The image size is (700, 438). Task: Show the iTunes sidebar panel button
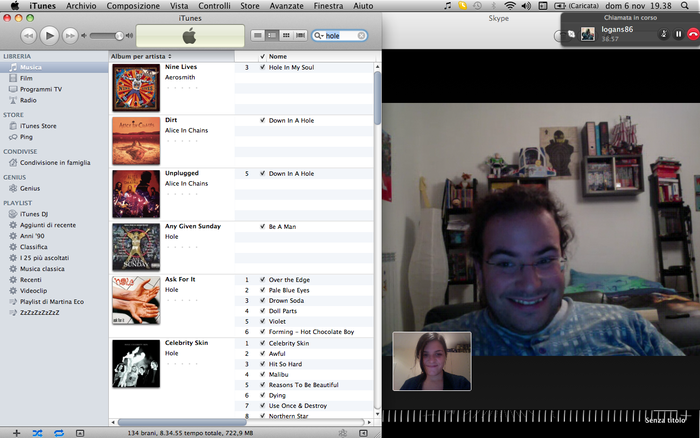coord(363,433)
